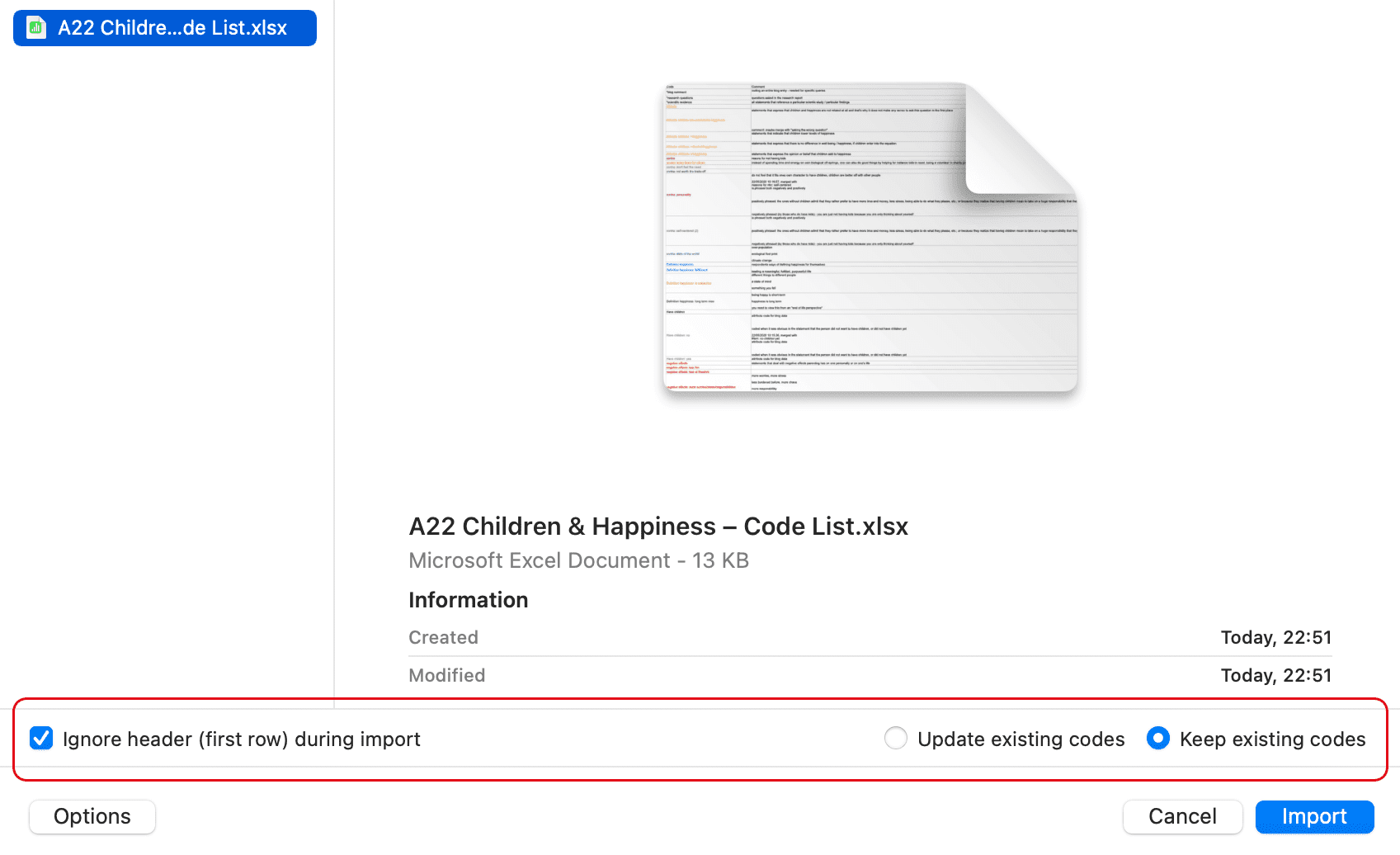This screenshot has height=855, width=1400.
Task: Uncheck Ignore header (first row) during import
Action: (41, 738)
